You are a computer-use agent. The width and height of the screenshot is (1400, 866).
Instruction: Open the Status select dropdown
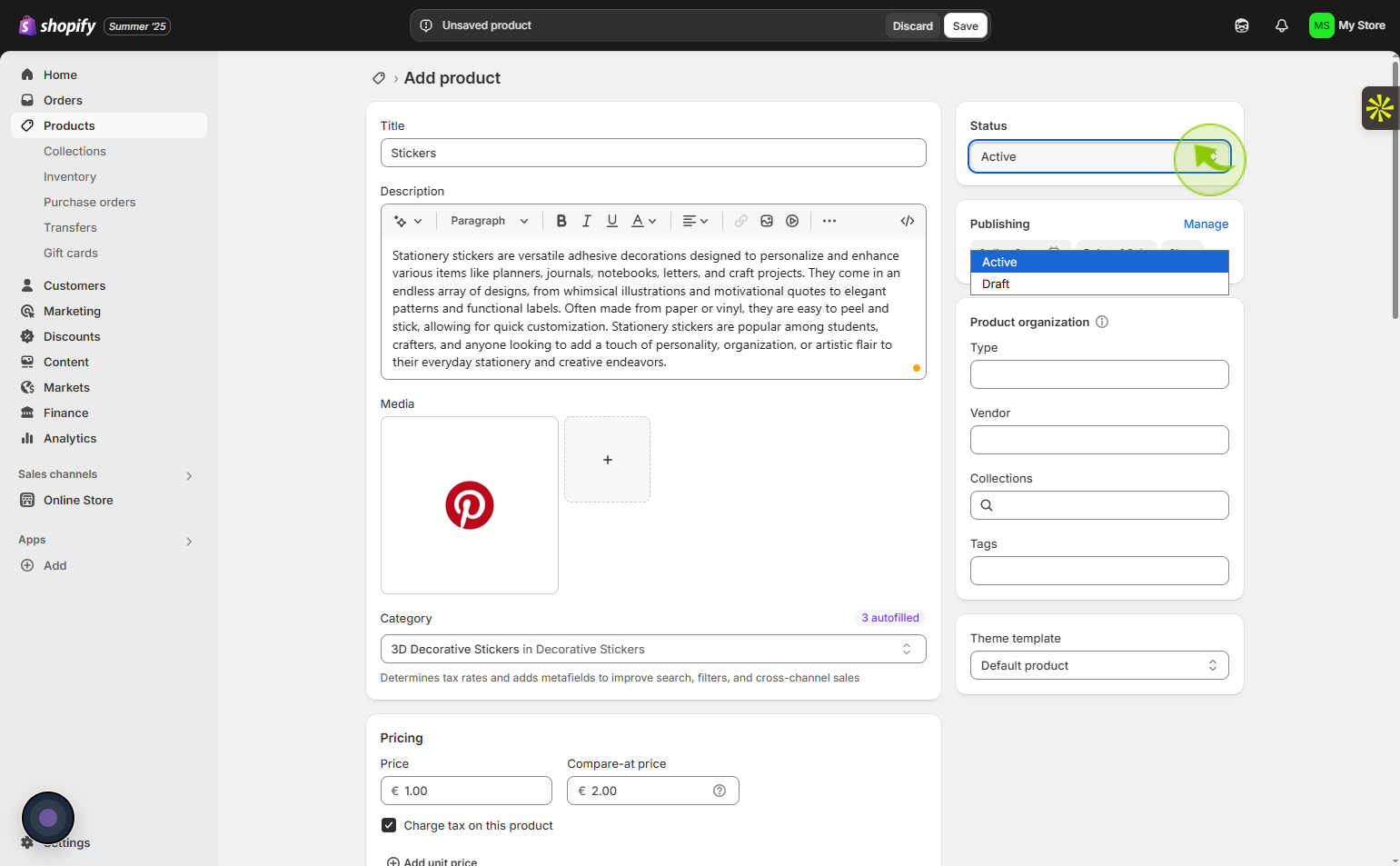coord(1099,156)
